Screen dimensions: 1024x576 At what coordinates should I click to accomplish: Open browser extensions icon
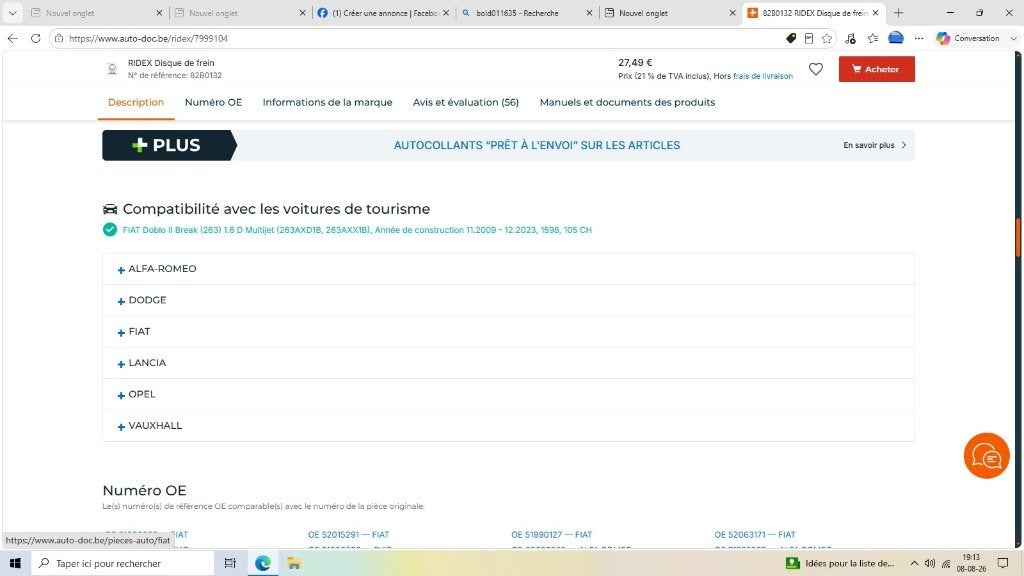coord(850,39)
